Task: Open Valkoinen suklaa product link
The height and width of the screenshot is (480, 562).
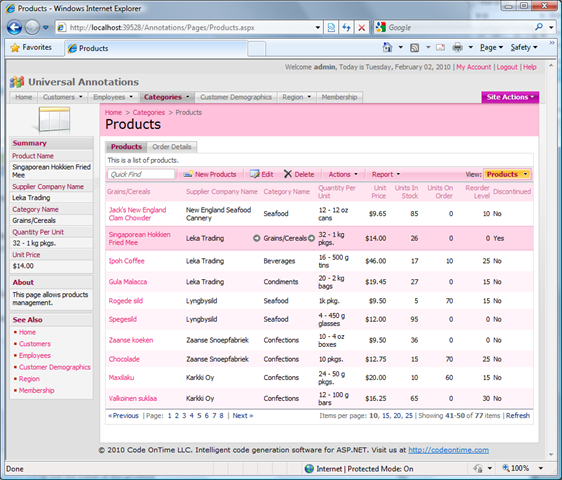Action: click(x=133, y=398)
